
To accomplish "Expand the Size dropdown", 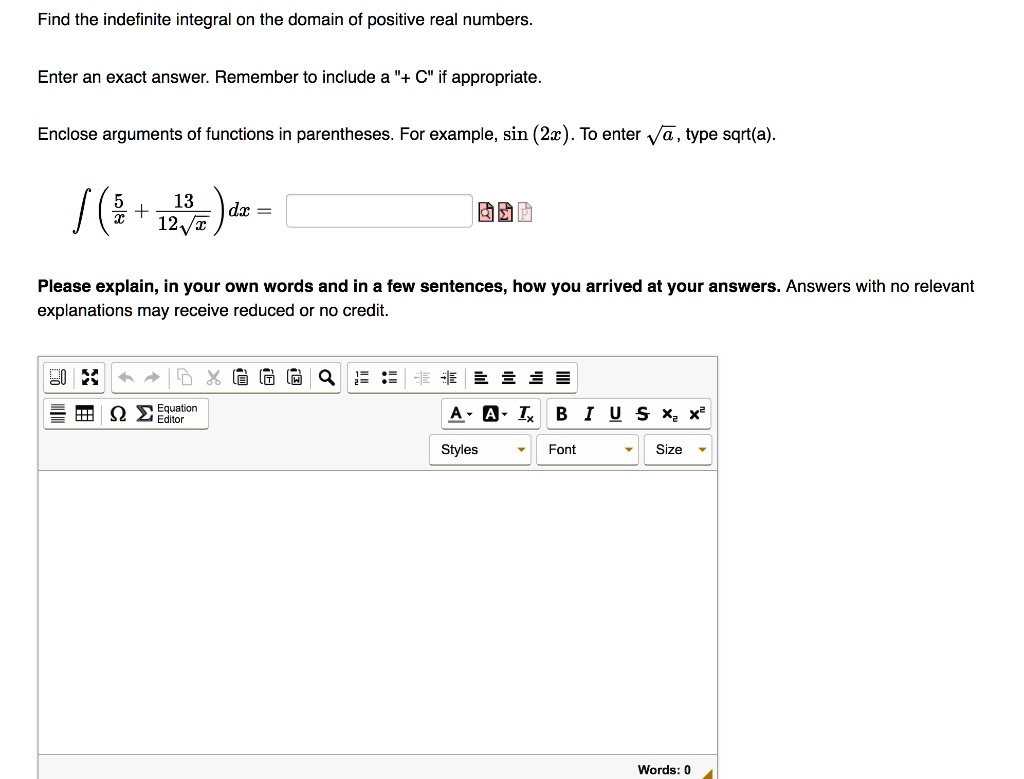I will point(678,449).
